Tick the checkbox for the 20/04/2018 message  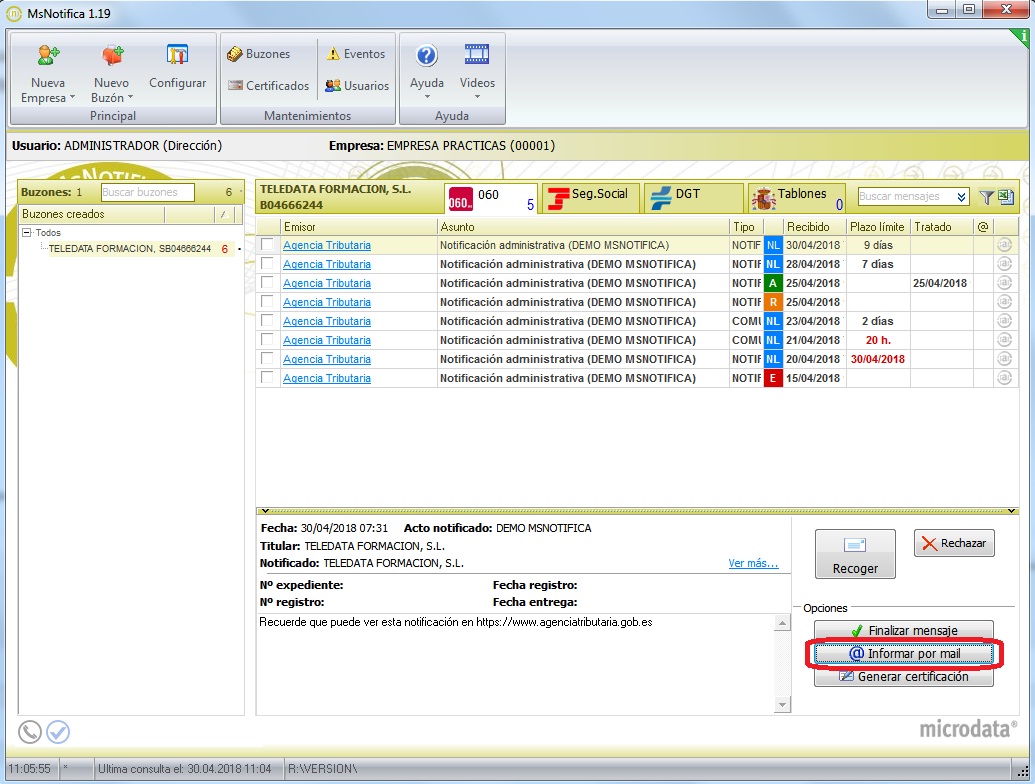click(267, 358)
